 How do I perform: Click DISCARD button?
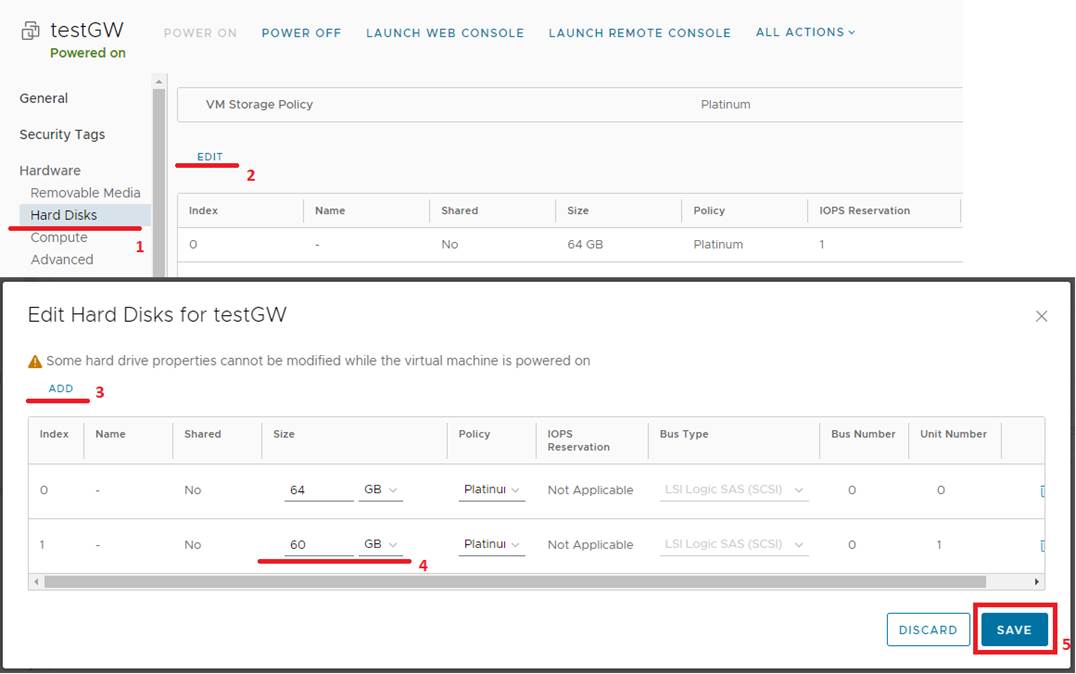[x=928, y=629]
